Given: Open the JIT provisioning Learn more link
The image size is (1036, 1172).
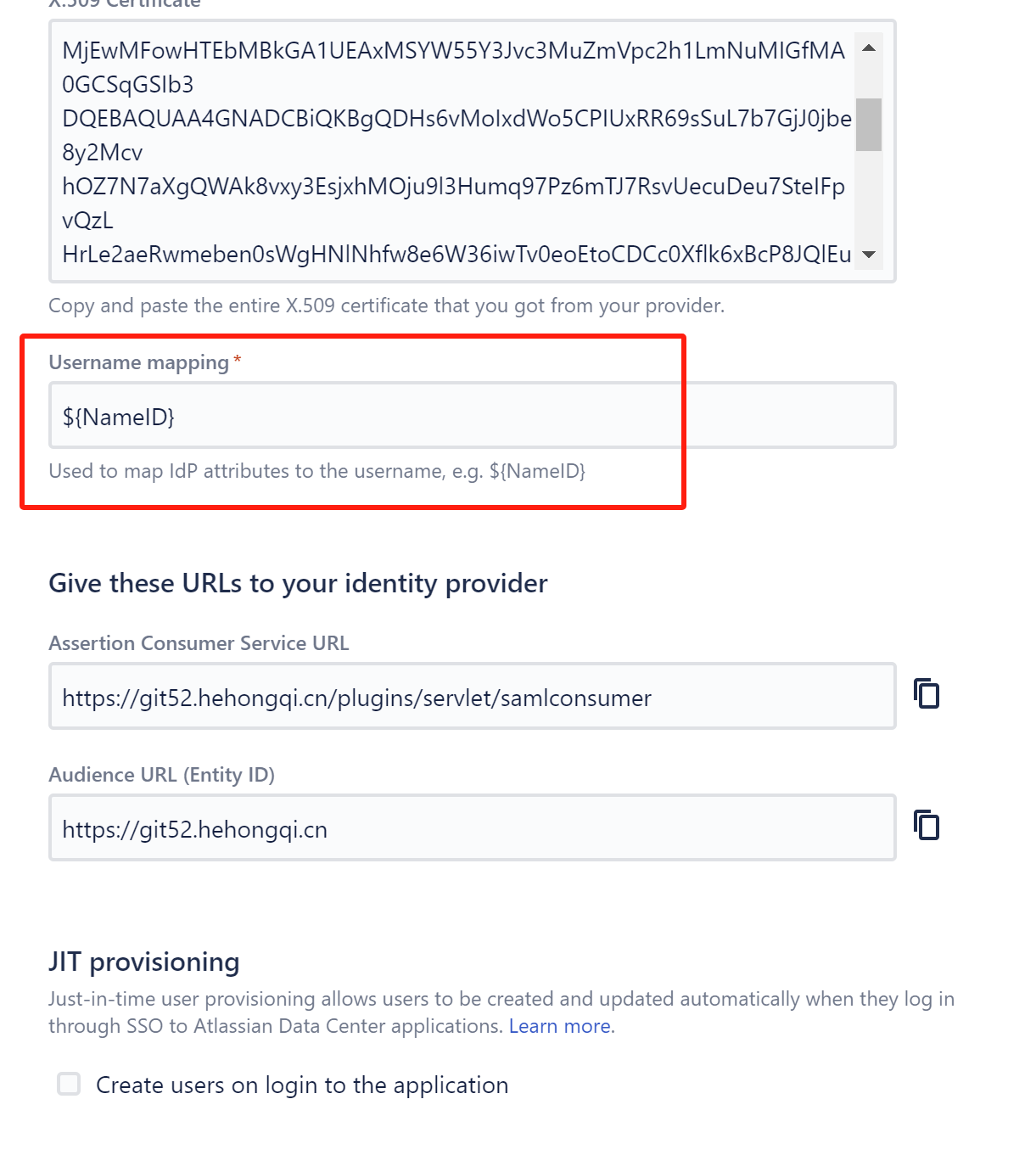Looking at the screenshot, I should click(560, 1026).
